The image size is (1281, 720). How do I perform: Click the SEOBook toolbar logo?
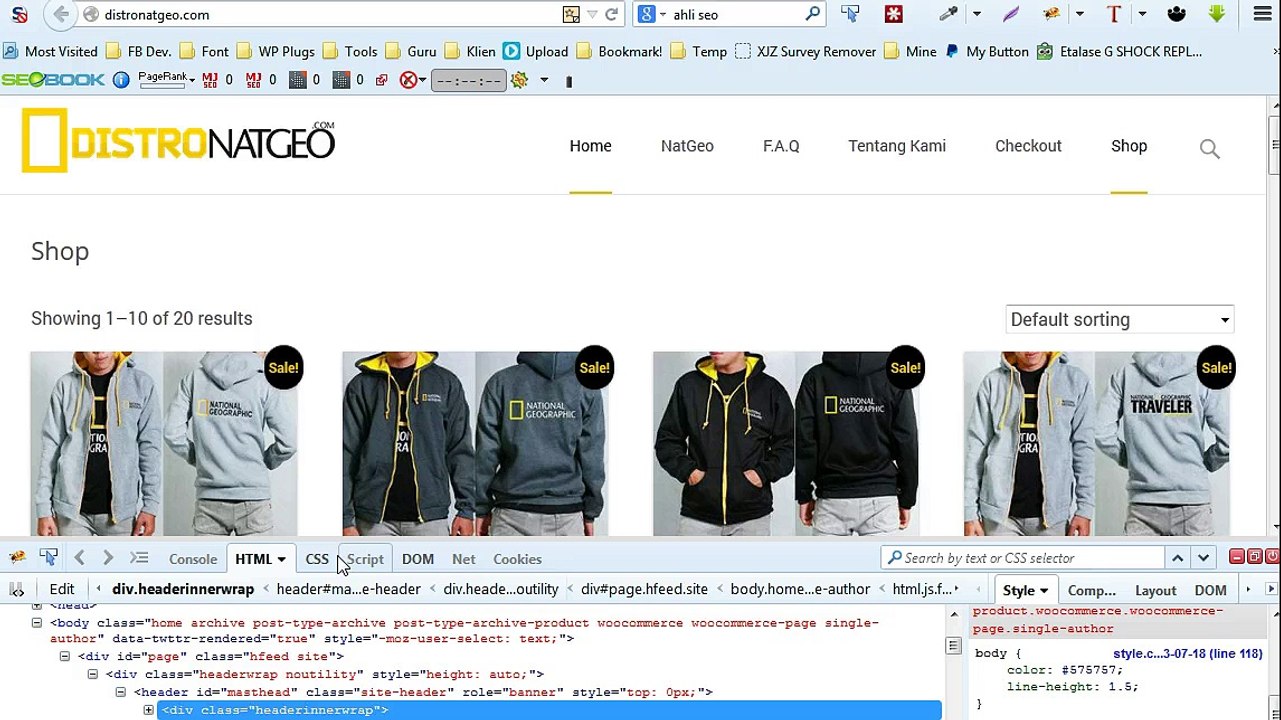pyautogui.click(x=53, y=80)
